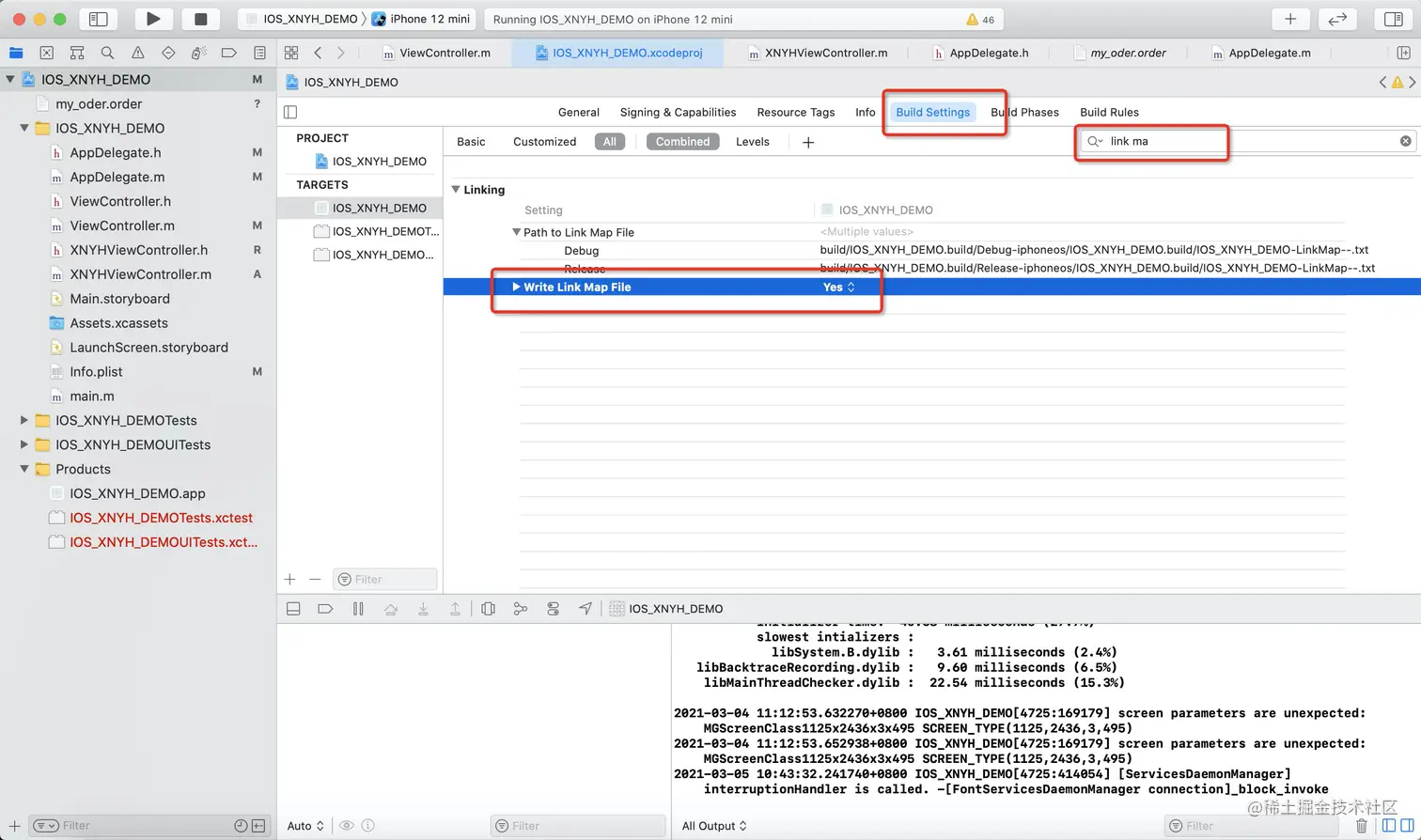Open Write Link Map File Yes popup

[839, 288]
